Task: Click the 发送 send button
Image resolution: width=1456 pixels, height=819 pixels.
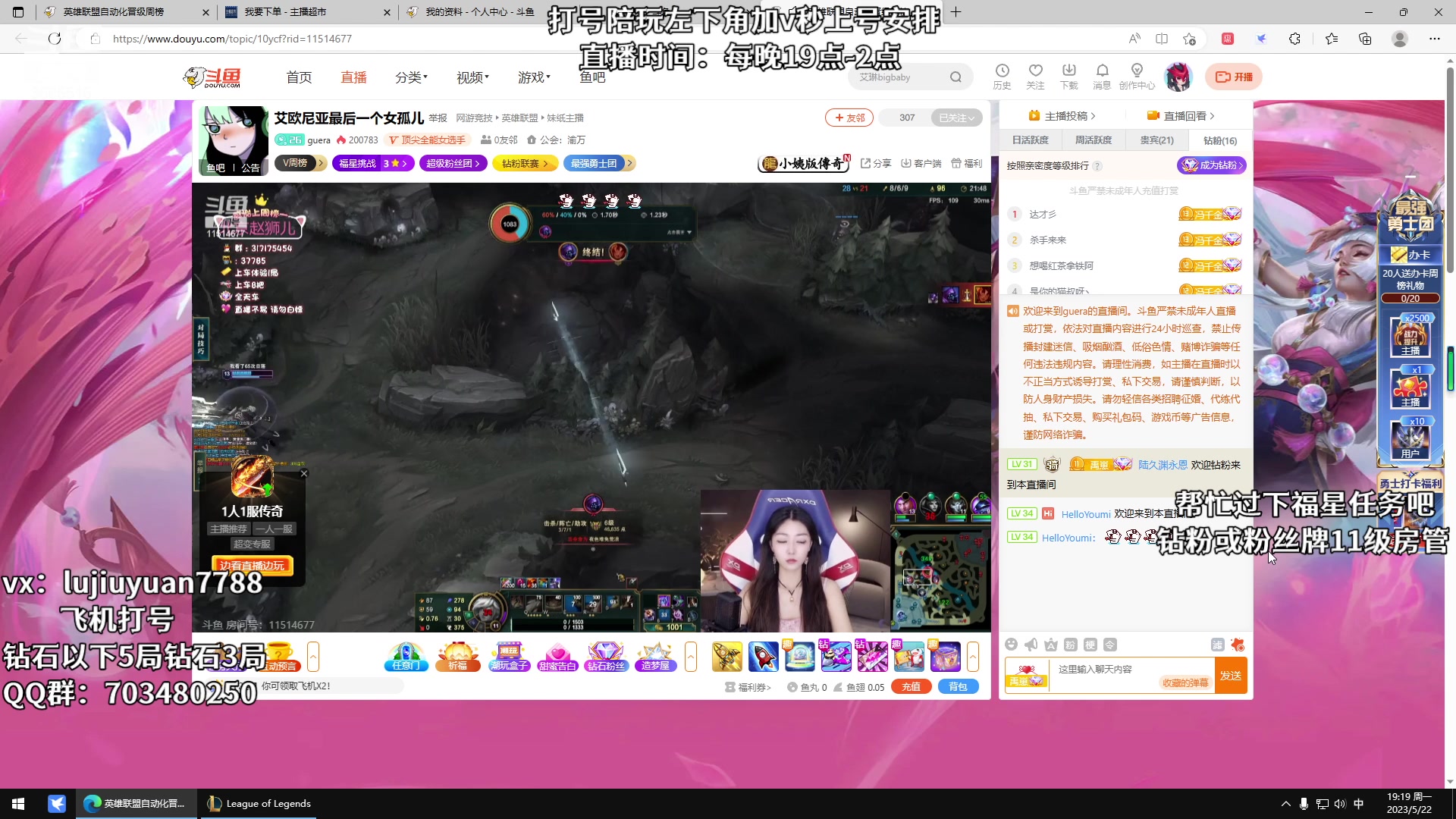Action: tap(1231, 675)
